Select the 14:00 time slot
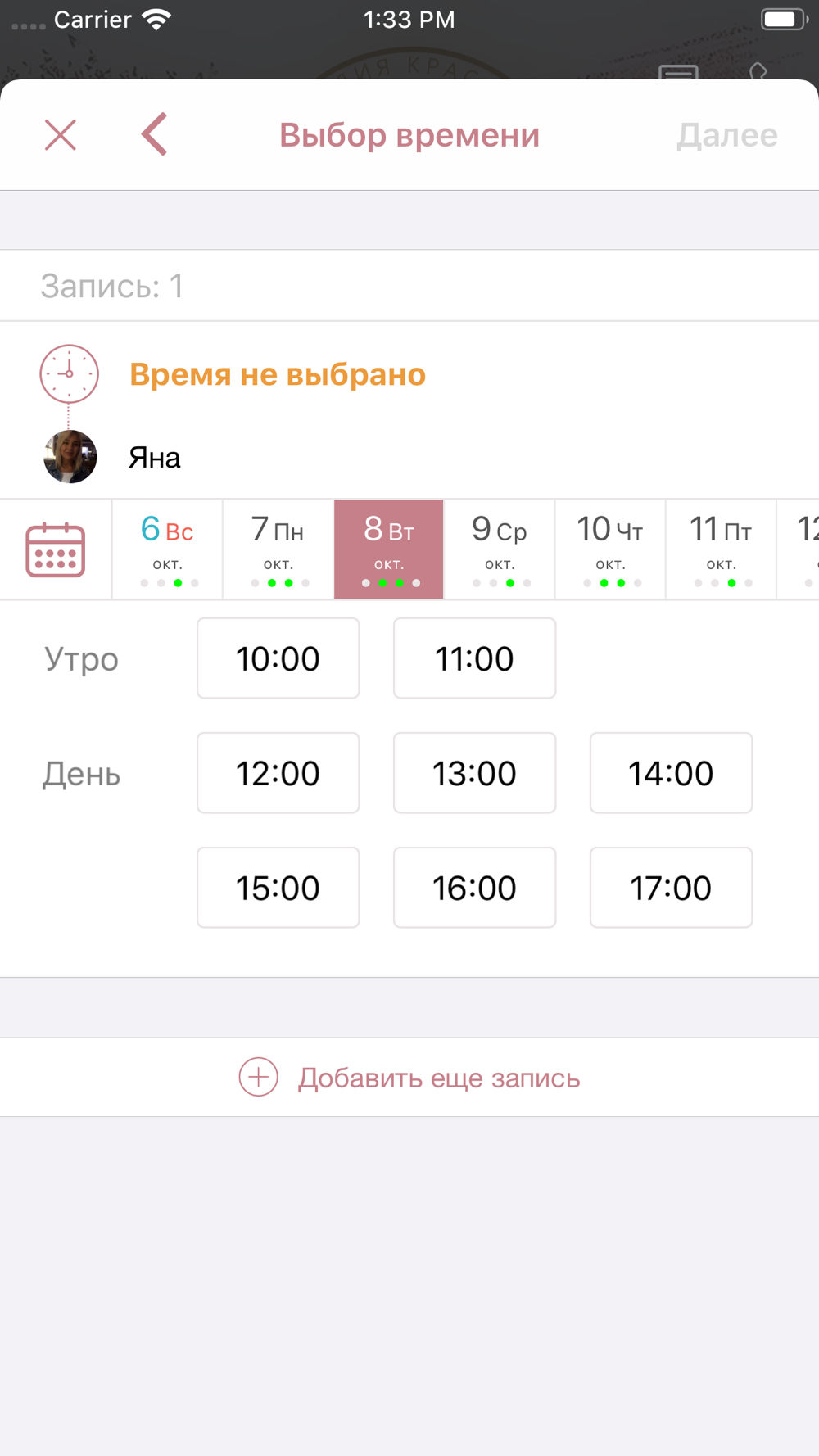 click(672, 773)
